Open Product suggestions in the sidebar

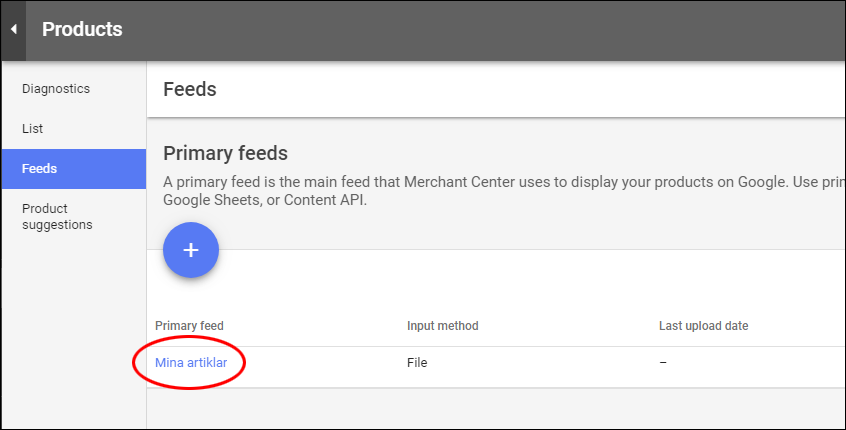click(57, 217)
